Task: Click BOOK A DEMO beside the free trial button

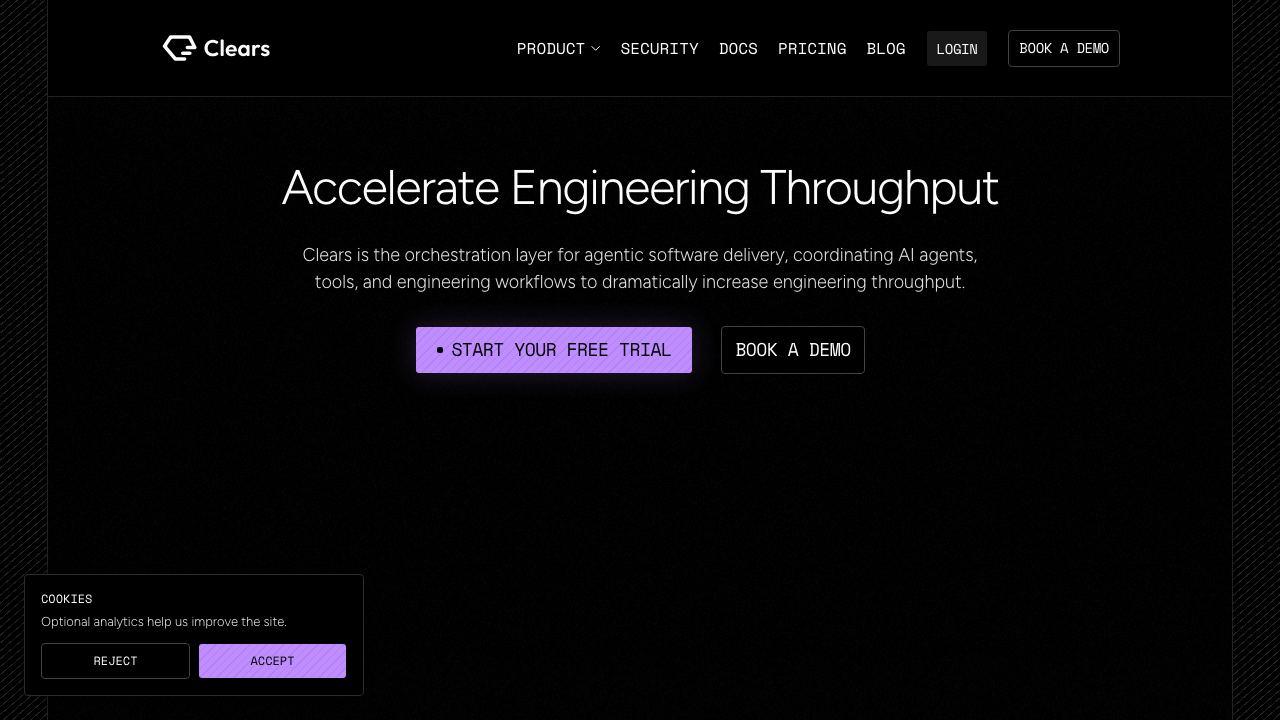Action: click(x=793, y=350)
